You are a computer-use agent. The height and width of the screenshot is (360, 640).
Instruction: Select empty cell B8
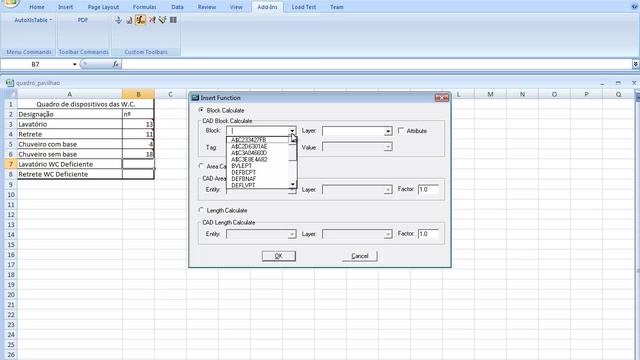[138, 174]
